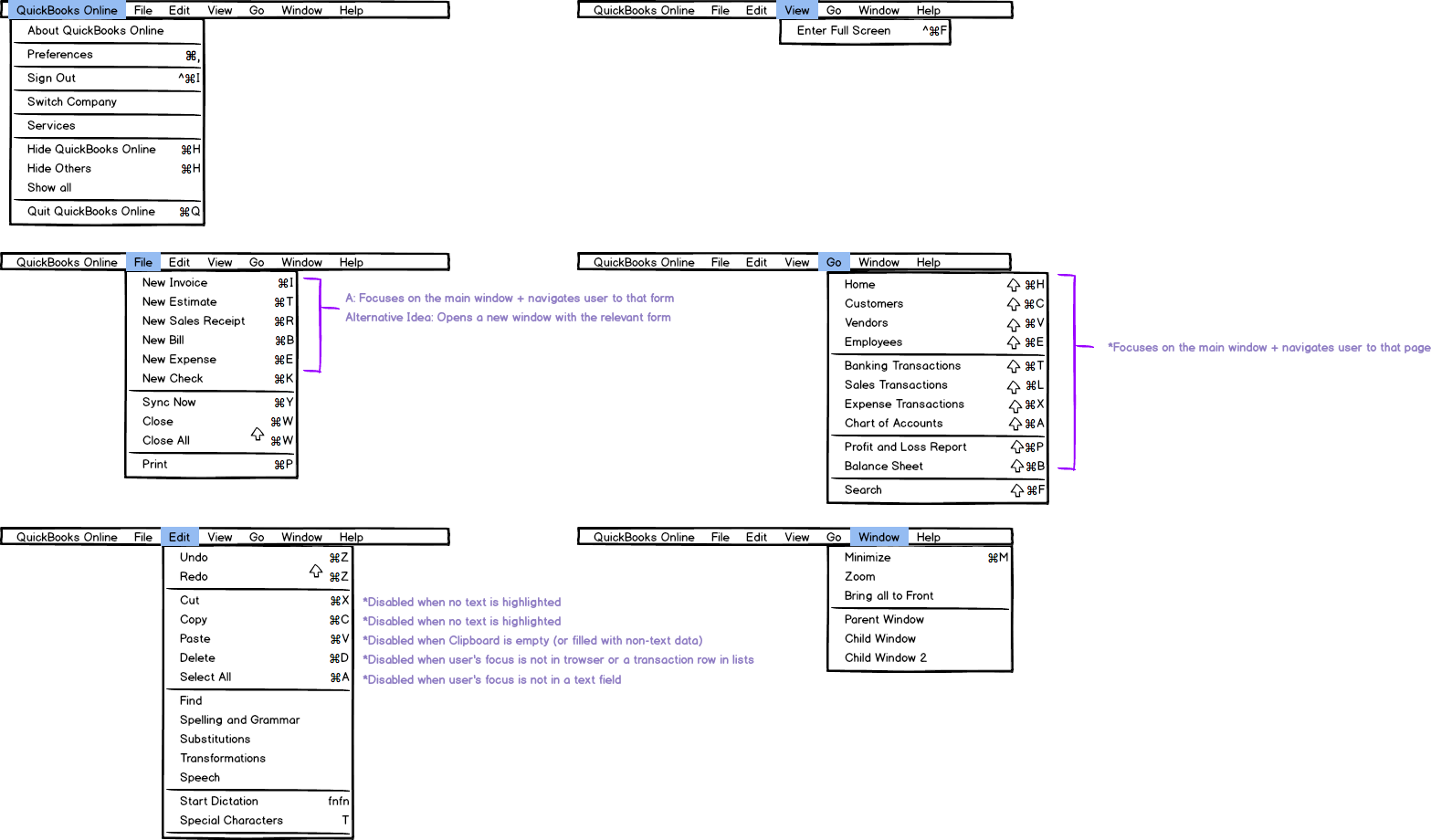Select Sales Transactions menu item
This screenshot has width=1431, height=840.
(938, 384)
